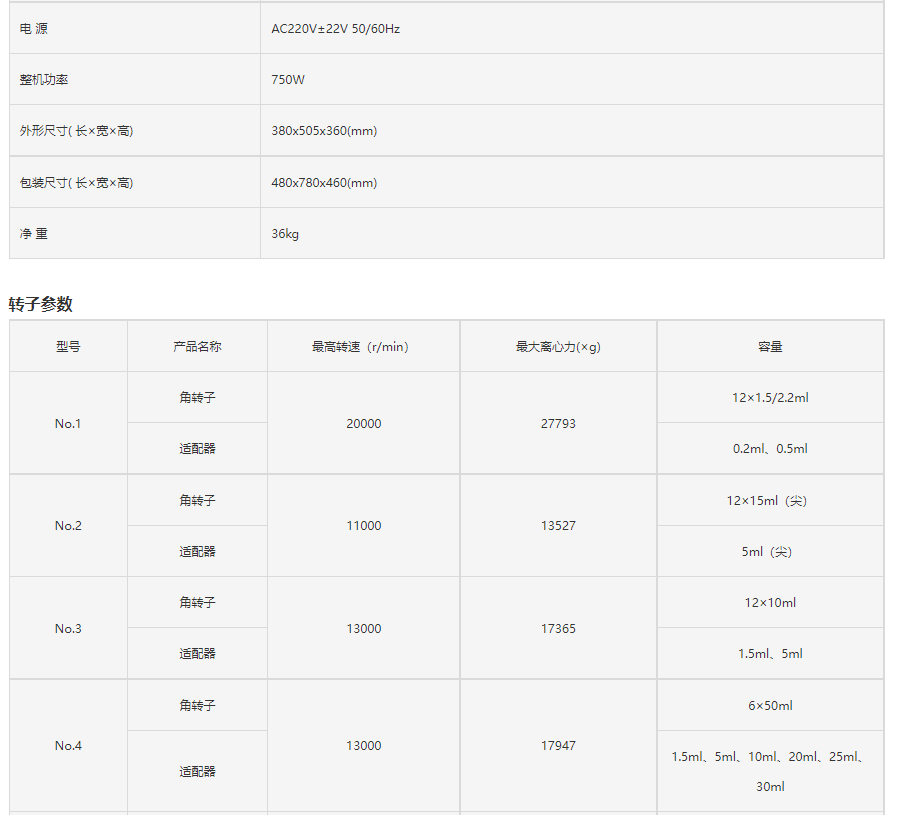Click the 13527 centrifugal force value

click(x=558, y=526)
